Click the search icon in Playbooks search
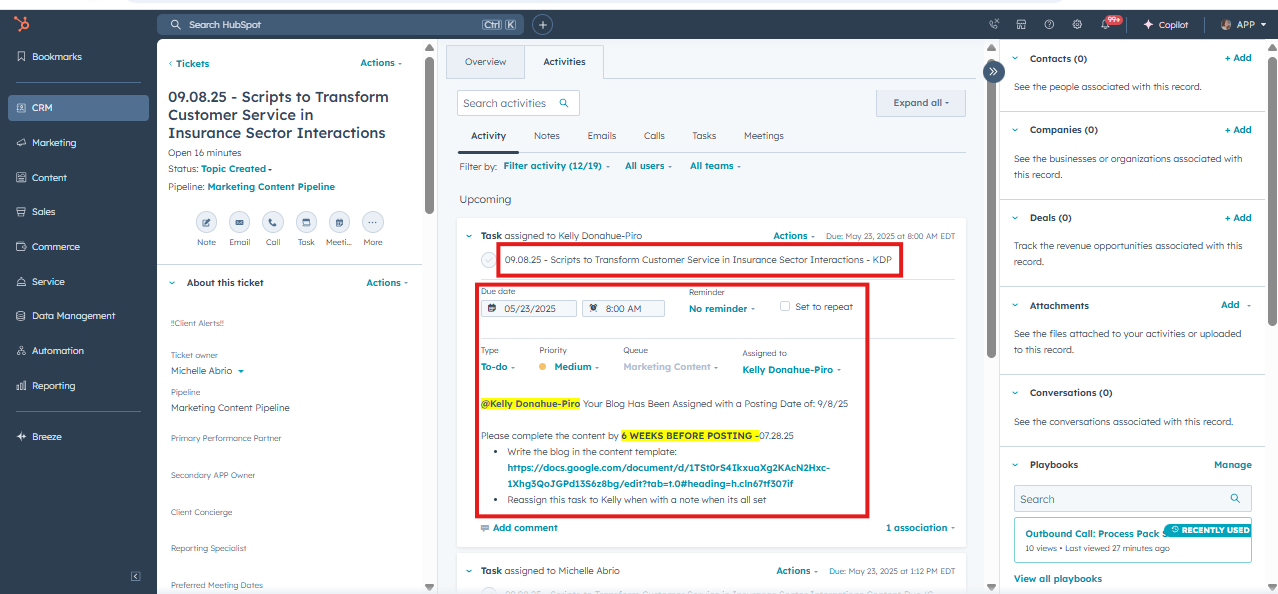Screen dimensions: 1278x594 click(x=1235, y=498)
